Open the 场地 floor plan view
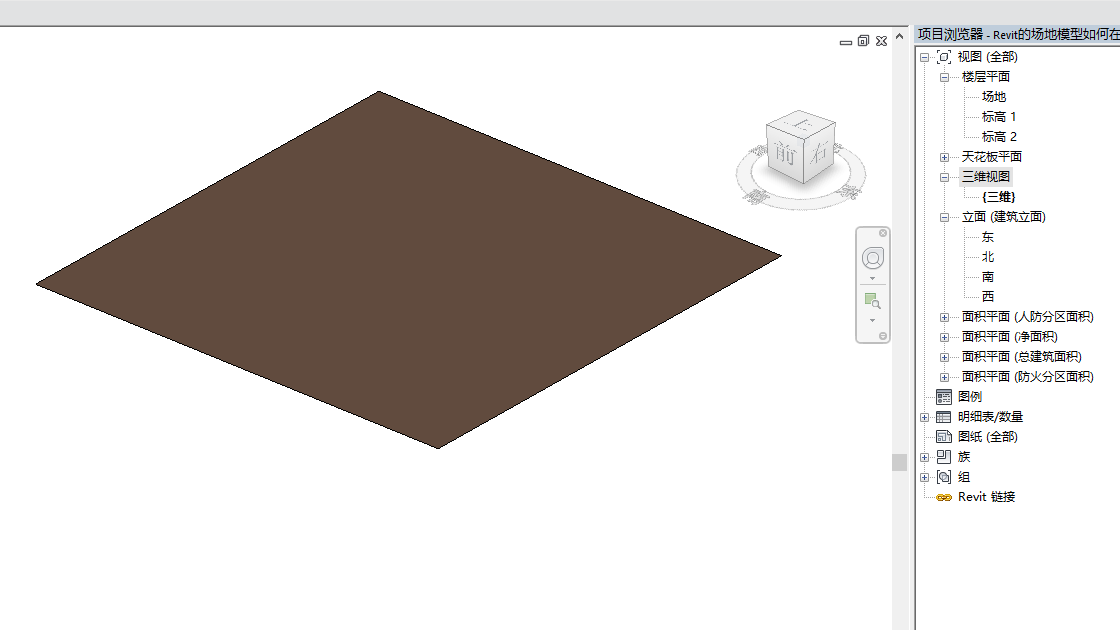Viewport: 1120px width, 630px height. pos(994,96)
